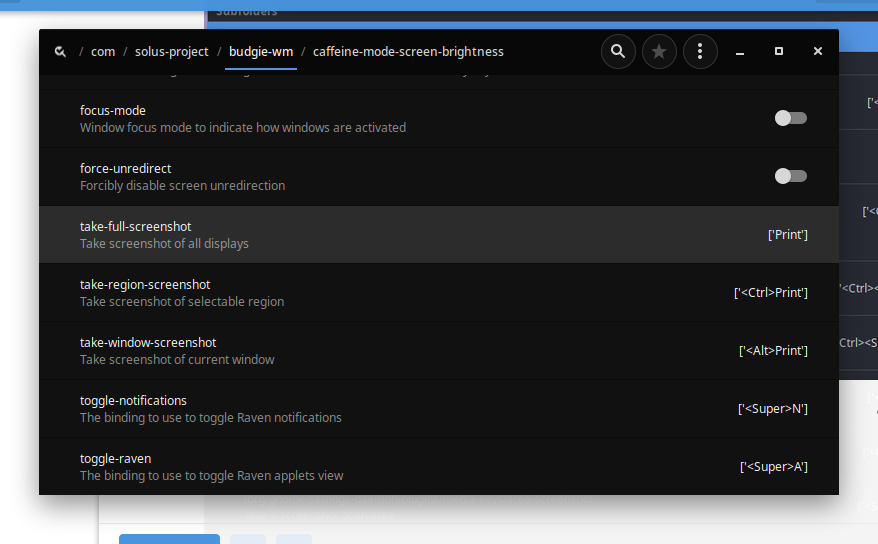Toggle the focus-mode switch

pyautogui.click(x=790, y=118)
